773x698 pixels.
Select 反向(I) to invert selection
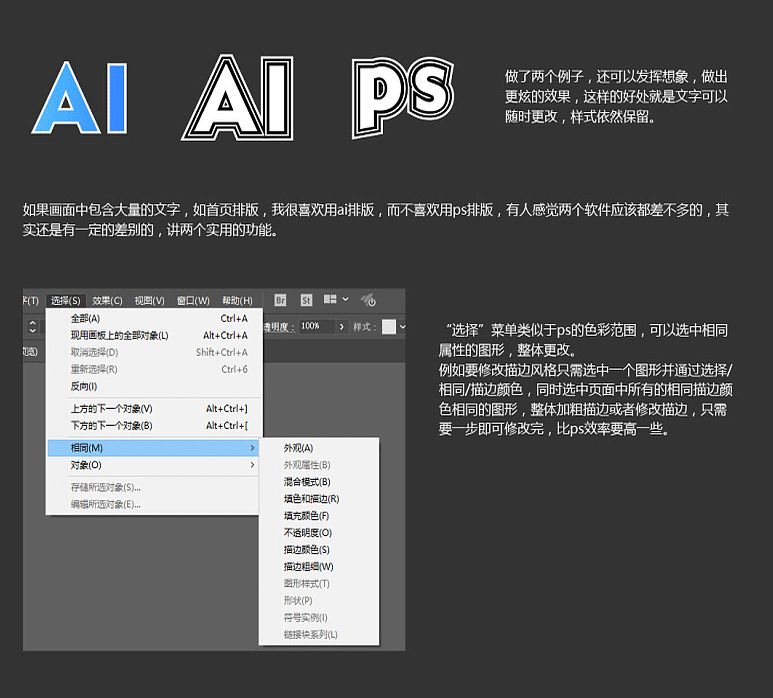(84, 386)
